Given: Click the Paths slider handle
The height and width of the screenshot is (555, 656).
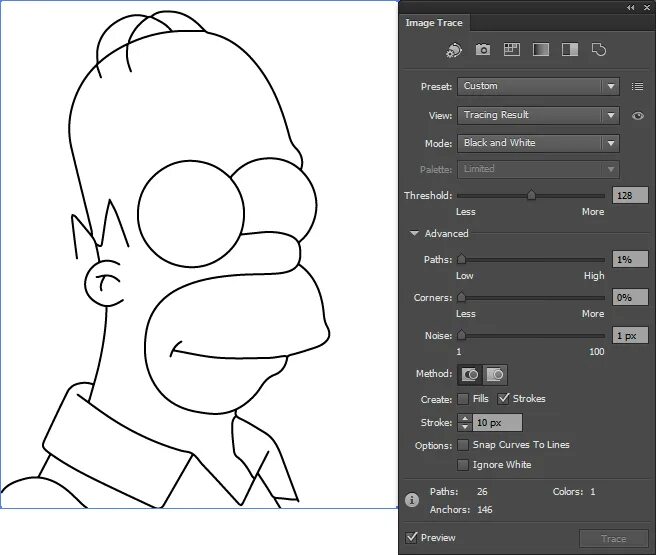Looking at the screenshot, I should coord(461,259).
